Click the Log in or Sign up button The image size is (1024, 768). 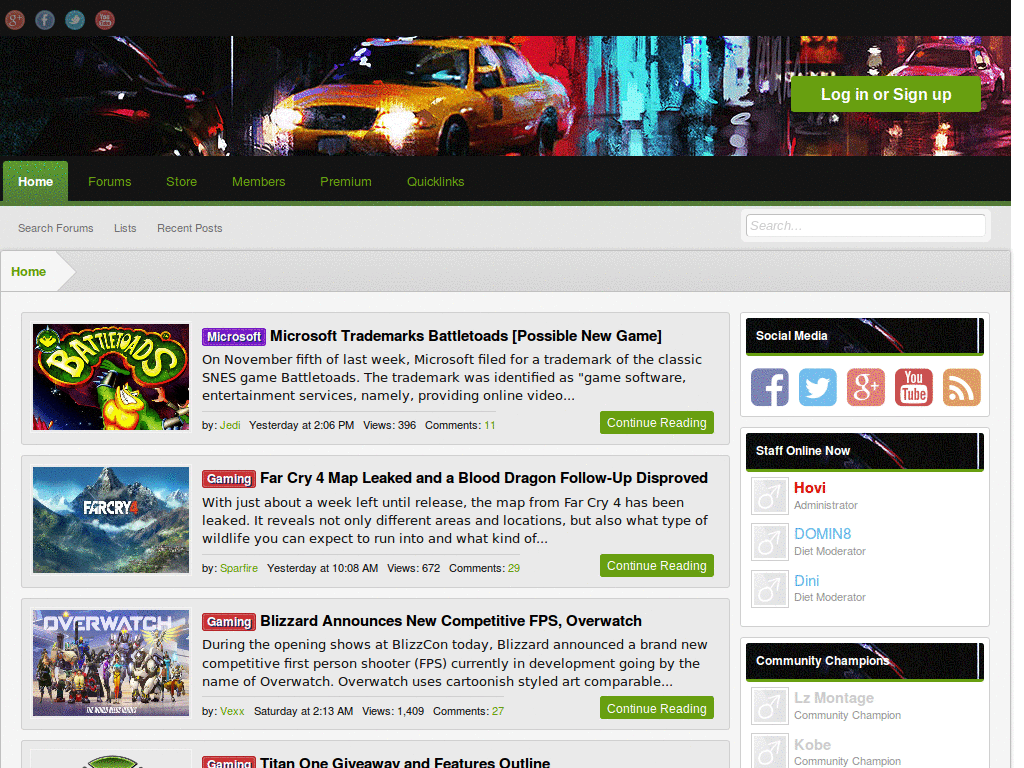pos(886,94)
